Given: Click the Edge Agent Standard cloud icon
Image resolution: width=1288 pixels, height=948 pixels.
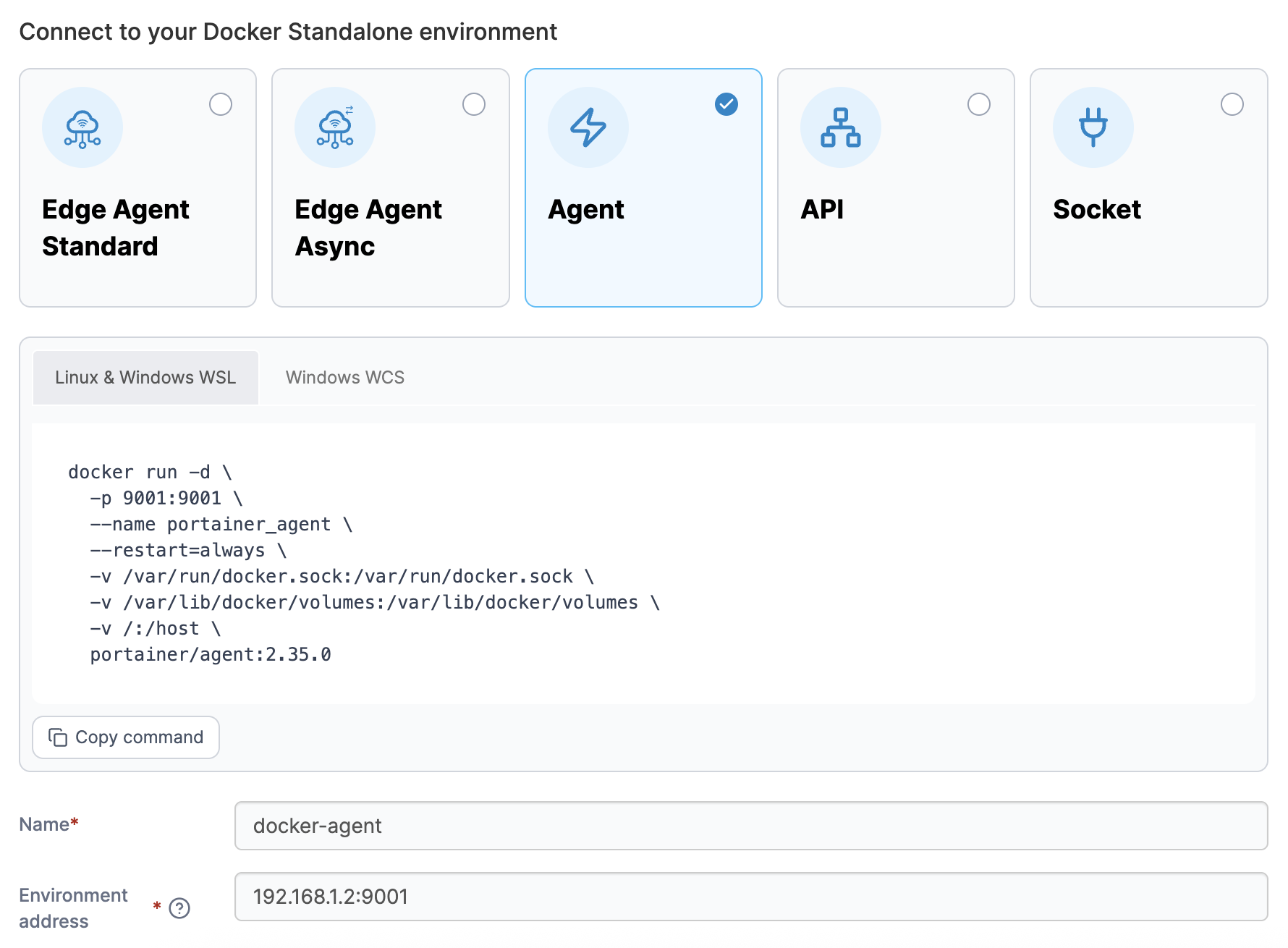Looking at the screenshot, I should point(82,128).
